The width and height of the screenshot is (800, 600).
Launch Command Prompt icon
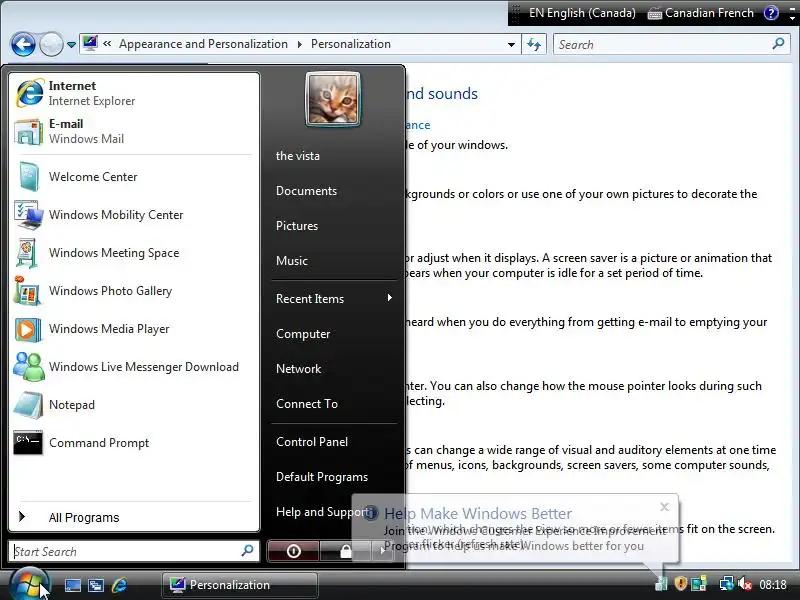tap(28, 443)
